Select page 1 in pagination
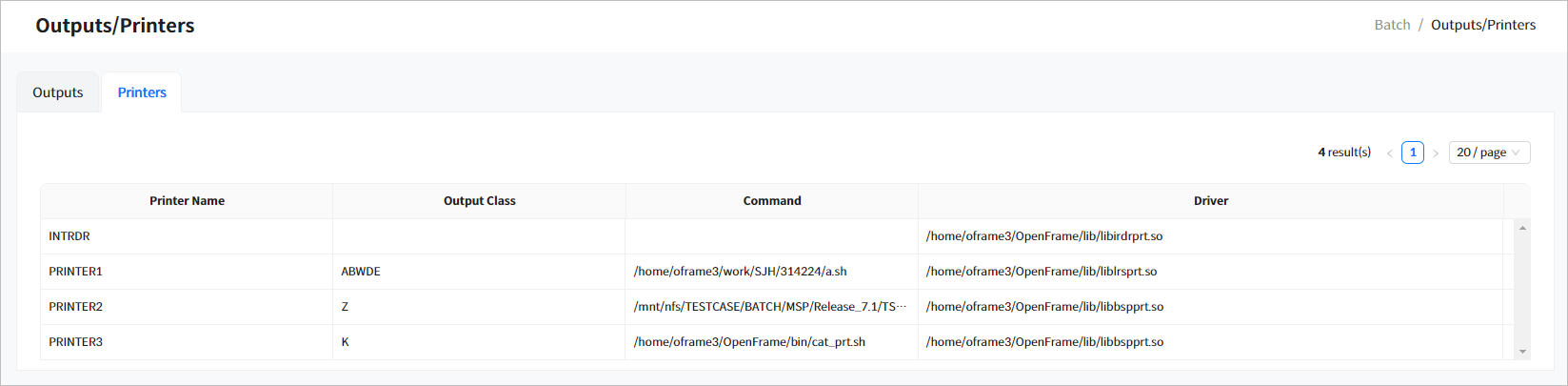1568x386 pixels. 1413,152
